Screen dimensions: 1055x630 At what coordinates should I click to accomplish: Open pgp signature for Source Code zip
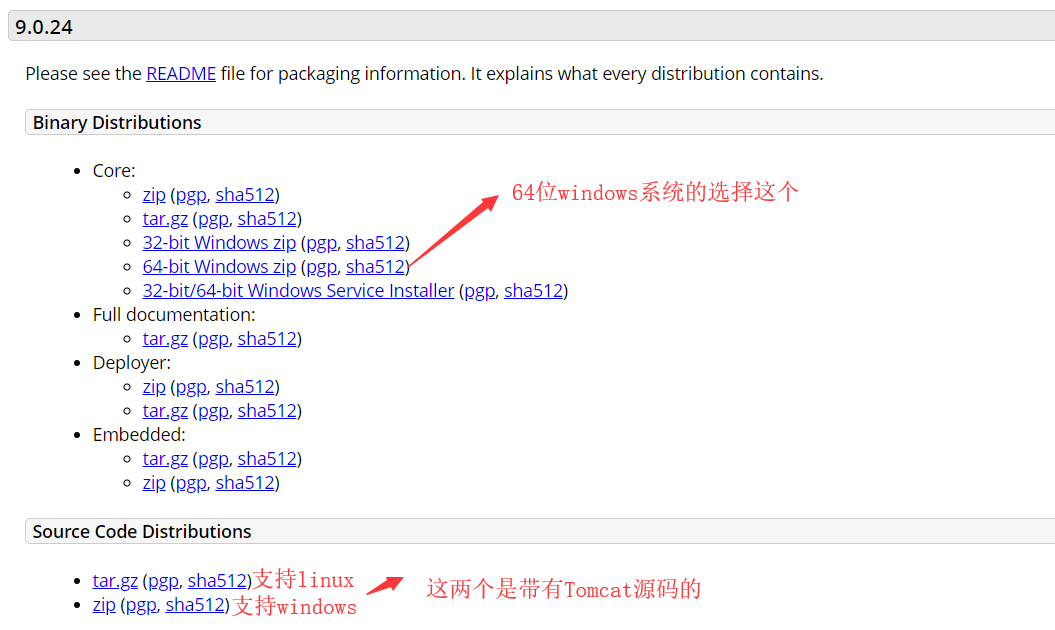(x=141, y=605)
